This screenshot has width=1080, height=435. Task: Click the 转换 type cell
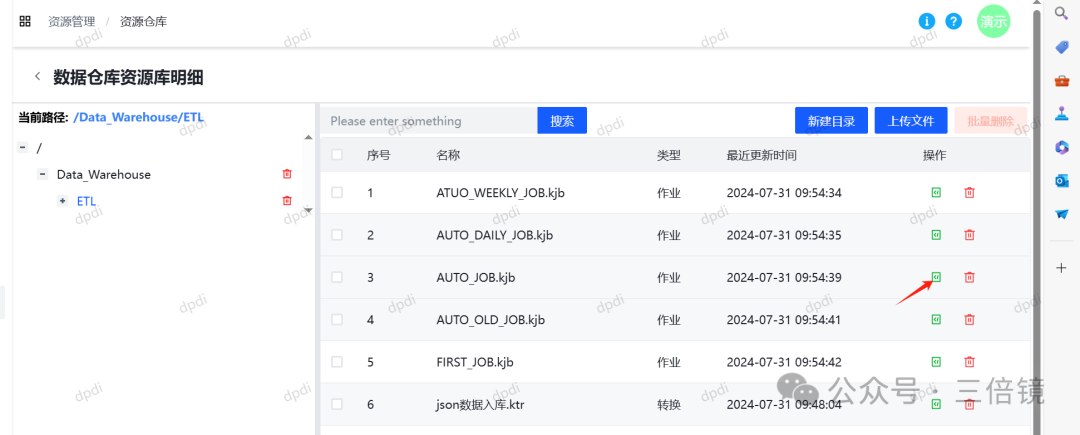pyautogui.click(x=669, y=405)
